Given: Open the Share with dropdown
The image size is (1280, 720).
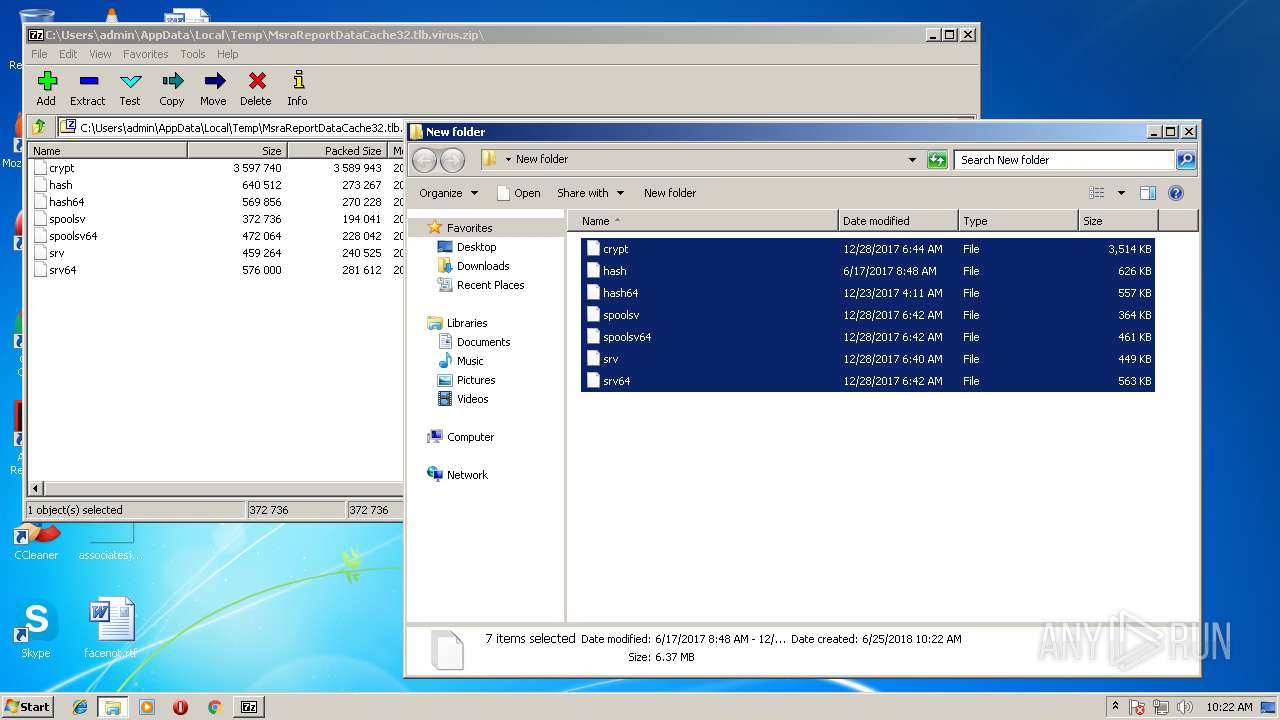Looking at the screenshot, I should [x=590, y=193].
